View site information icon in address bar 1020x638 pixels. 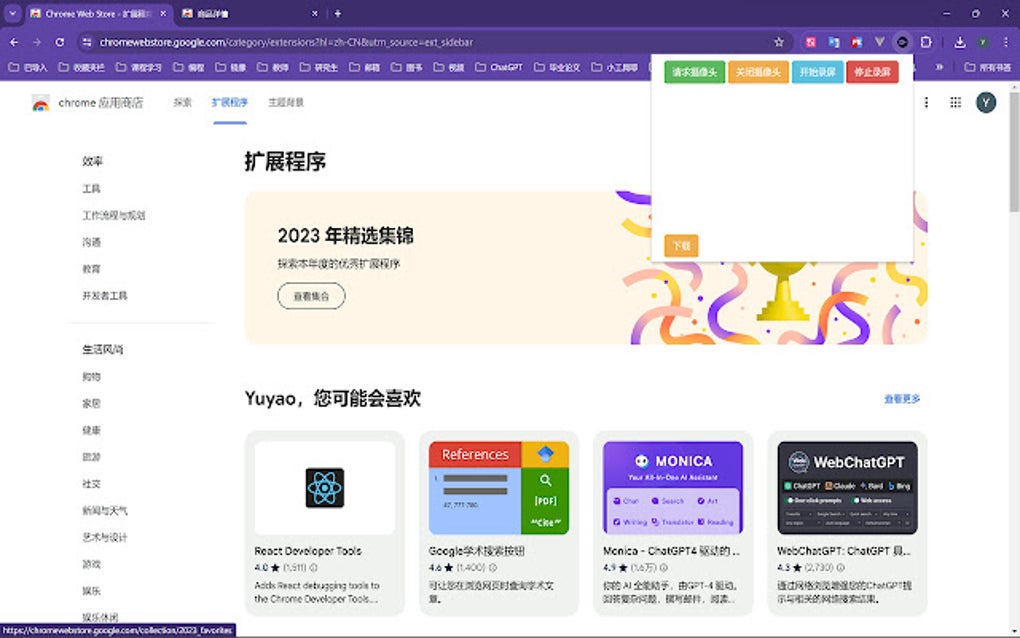(x=87, y=42)
